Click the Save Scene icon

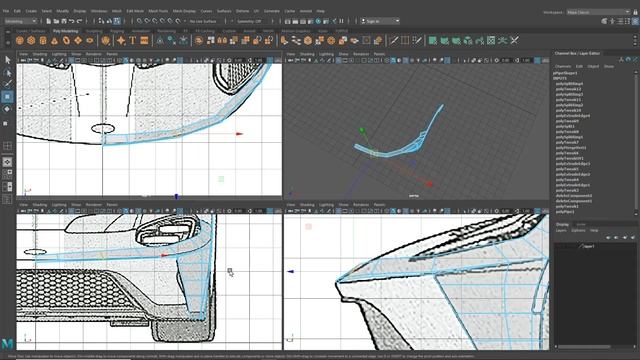coord(64,21)
